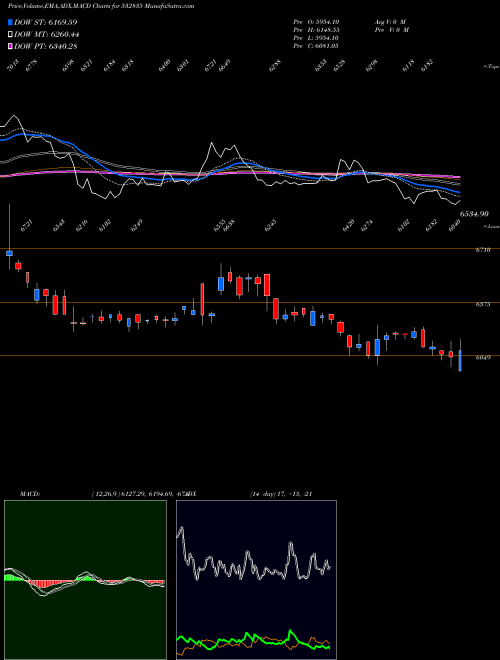Screen dimensions: 500x660
Task: Click the 6721 low label at chart start
Action: pyautogui.click(x=26, y=226)
